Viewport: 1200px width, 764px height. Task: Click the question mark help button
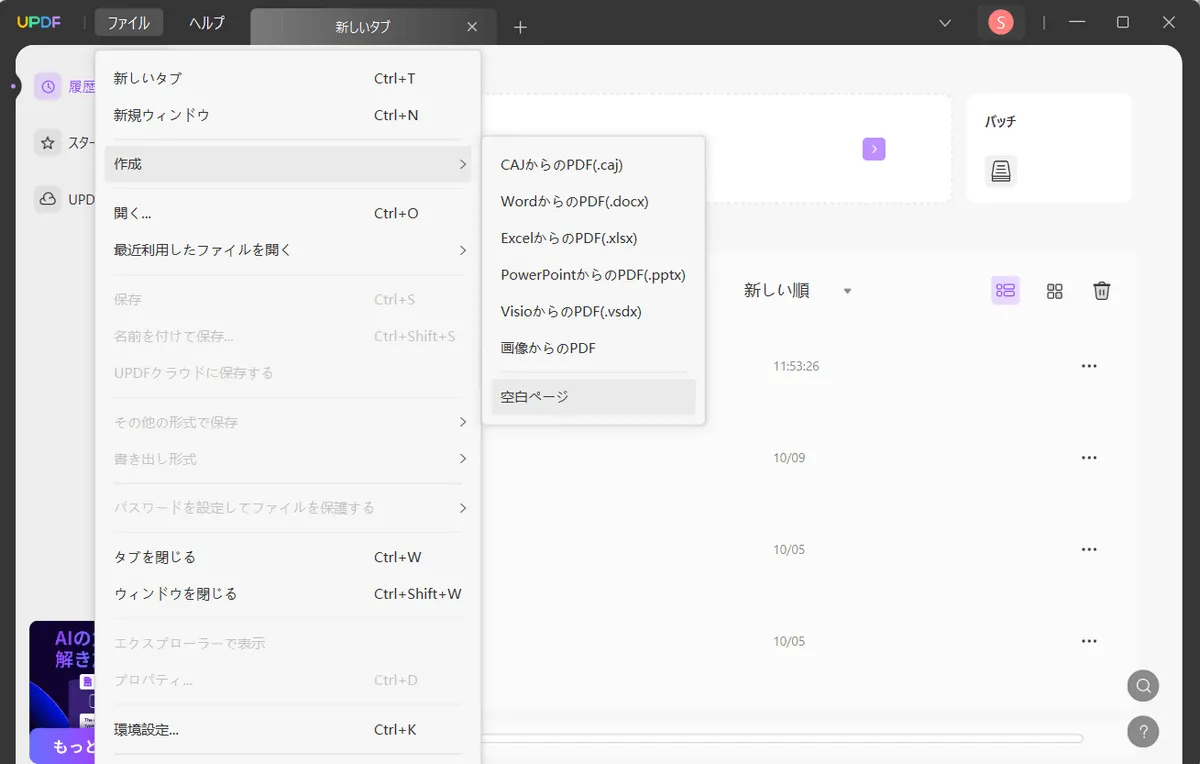(1143, 732)
